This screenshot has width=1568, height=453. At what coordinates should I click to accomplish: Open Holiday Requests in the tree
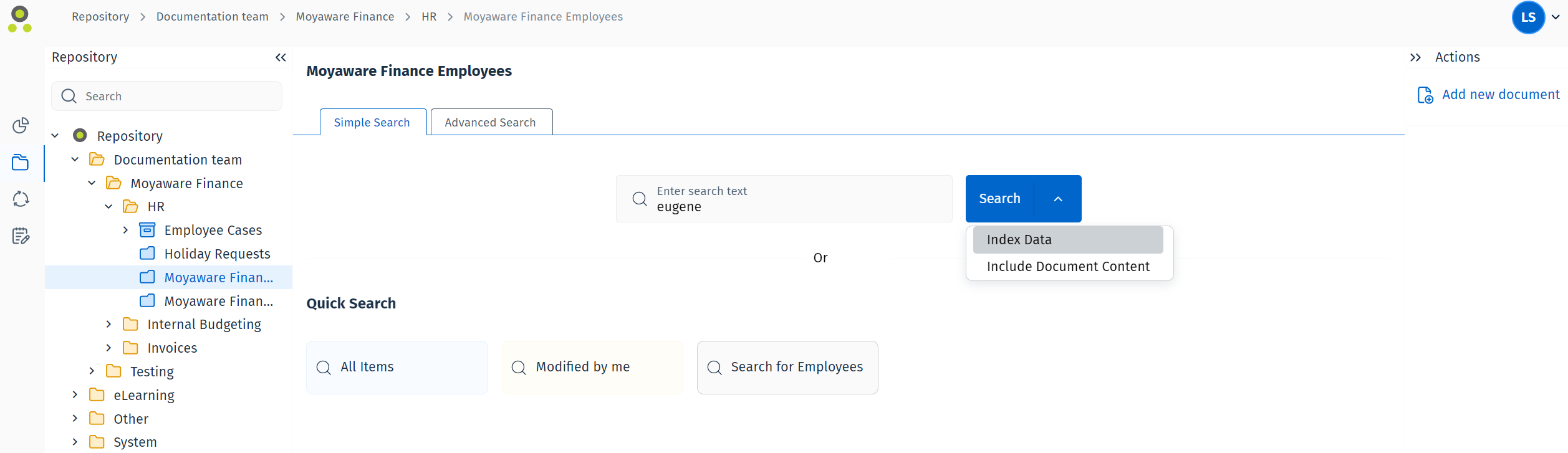pyautogui.click(x=216, y=254)
